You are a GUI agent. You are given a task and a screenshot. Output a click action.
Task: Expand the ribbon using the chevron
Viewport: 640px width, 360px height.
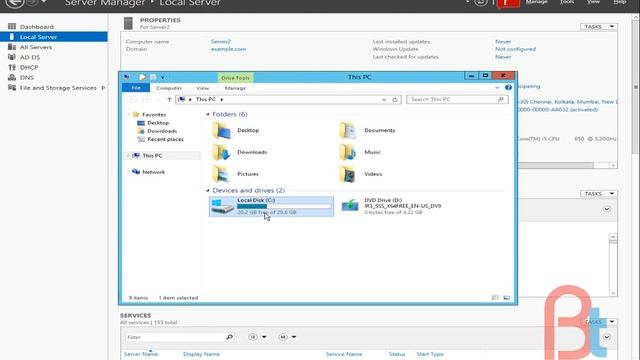(x=497, y=88)
